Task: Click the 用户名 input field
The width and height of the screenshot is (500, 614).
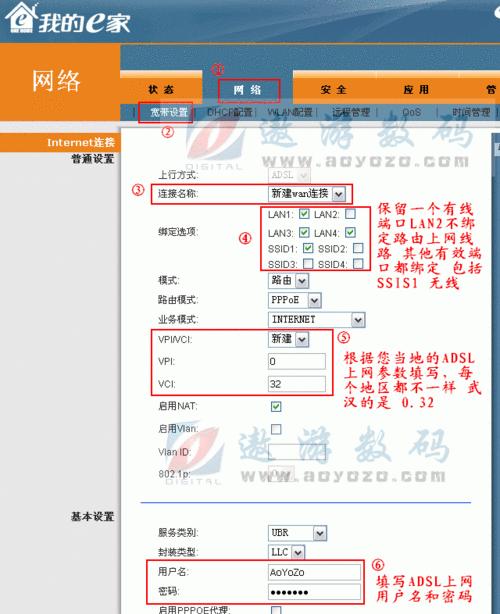Action: (x=314, y=572)
